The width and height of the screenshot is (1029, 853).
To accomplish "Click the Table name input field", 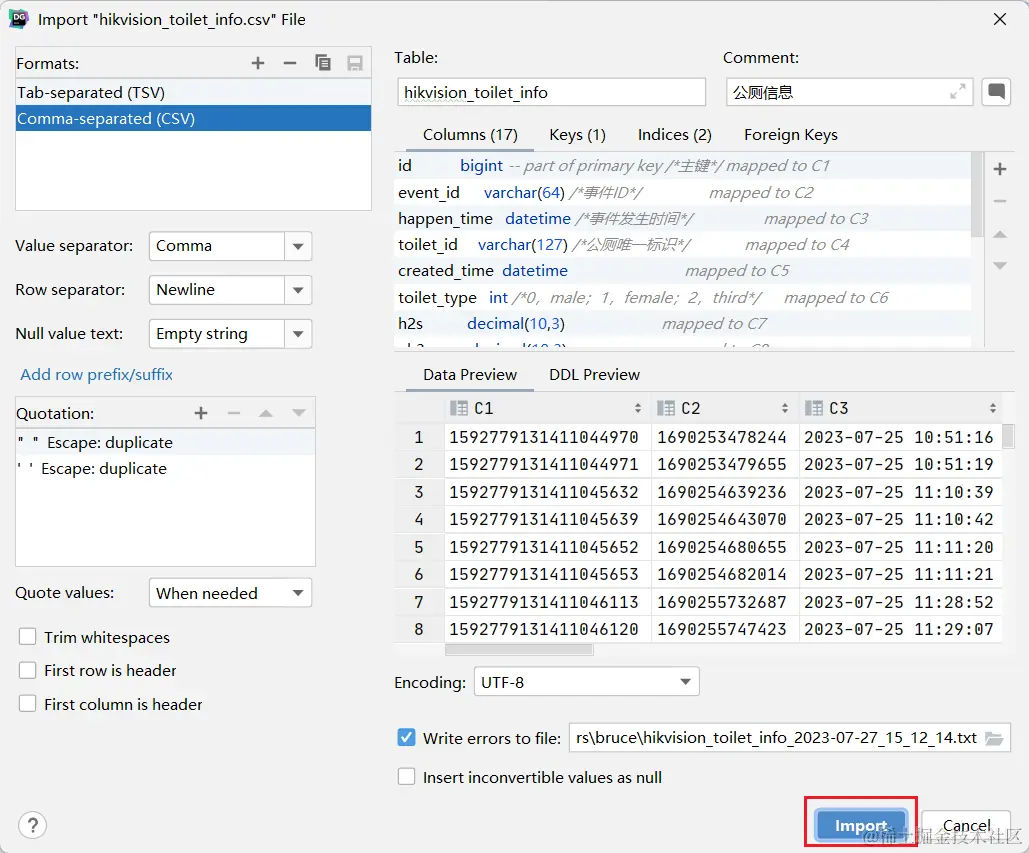I will tap(551, 92).
